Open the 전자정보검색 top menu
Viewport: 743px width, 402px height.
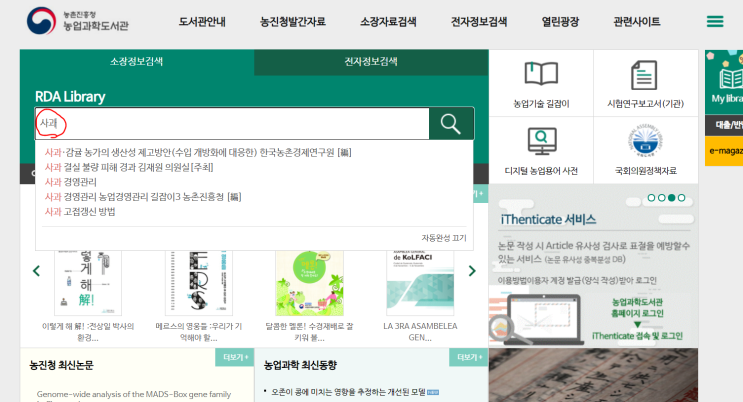point(479,22)
